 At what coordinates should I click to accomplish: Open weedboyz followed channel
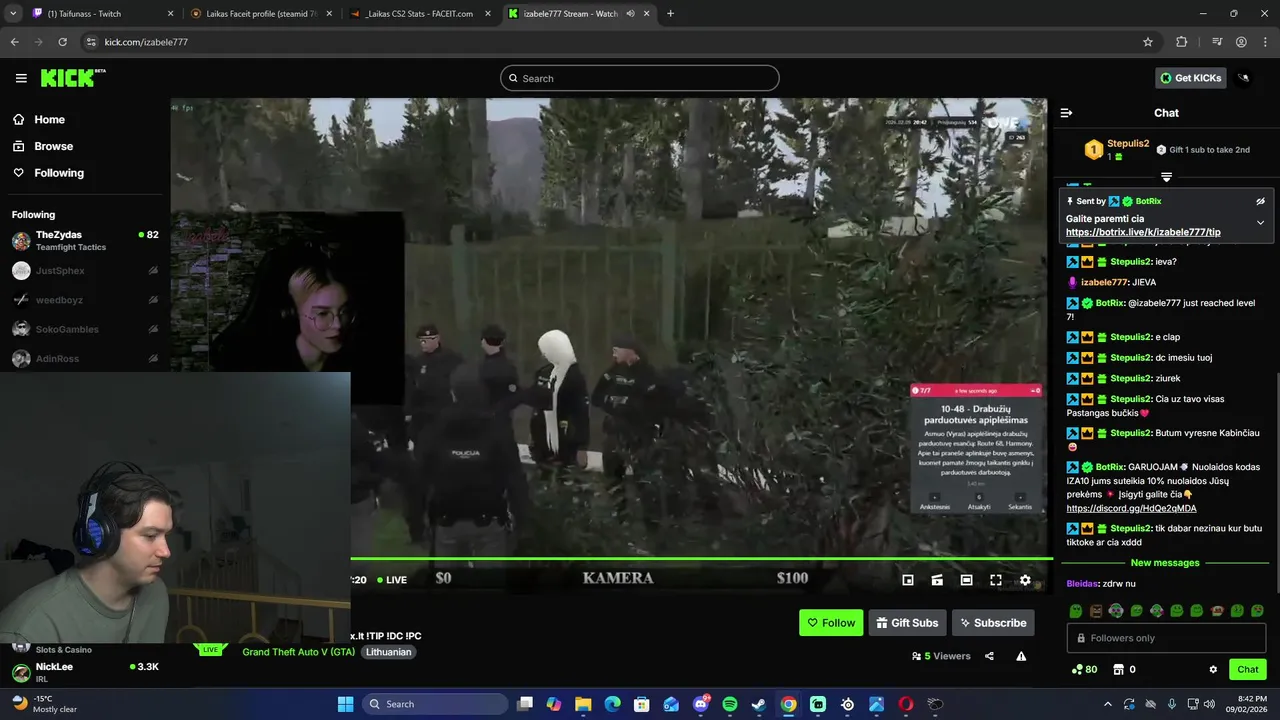pyautogui.click(x=85, y=300)
